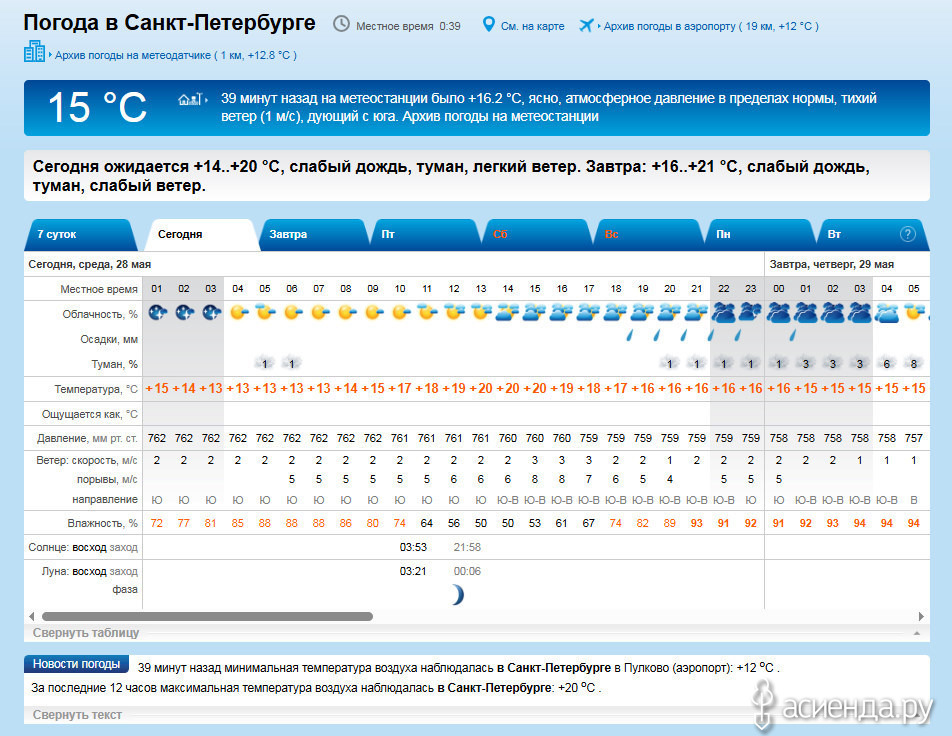Open the question mark help icon
This screenshot has width=952, height=736.
907,234
